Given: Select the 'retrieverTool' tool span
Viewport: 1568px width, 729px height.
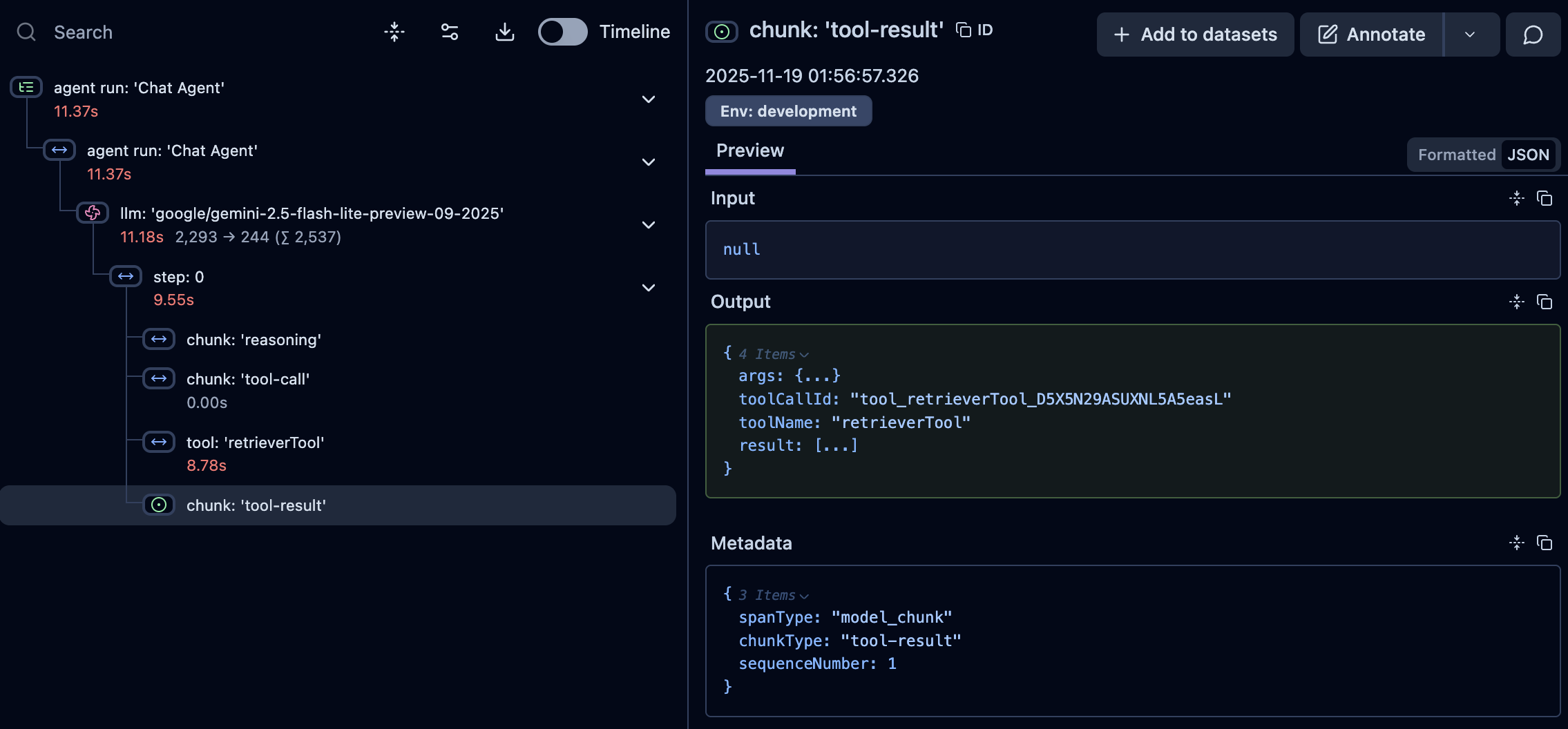Looking at the screenshot, I should [x=255, y=443].
